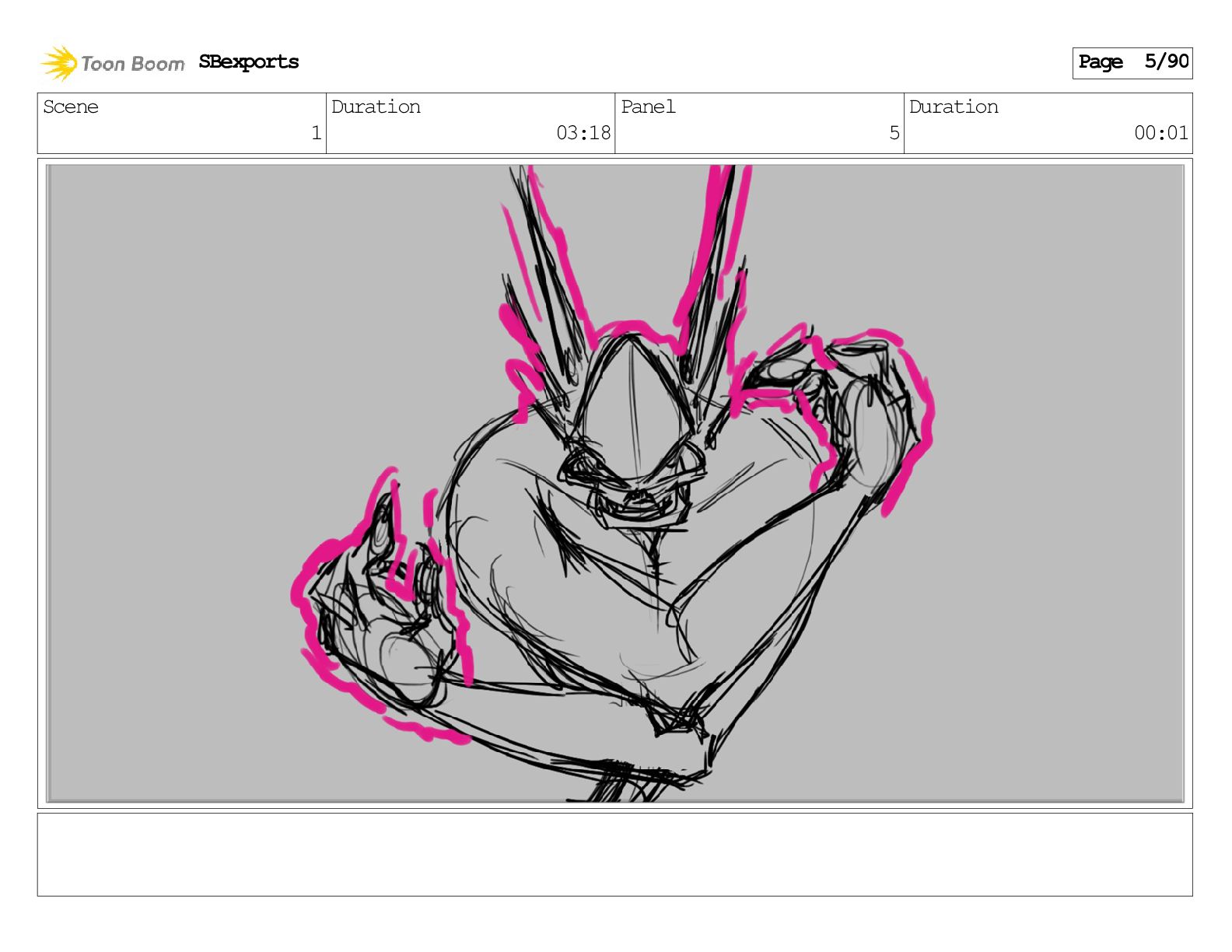Click the Duration label beside Panel

[954, 107]
